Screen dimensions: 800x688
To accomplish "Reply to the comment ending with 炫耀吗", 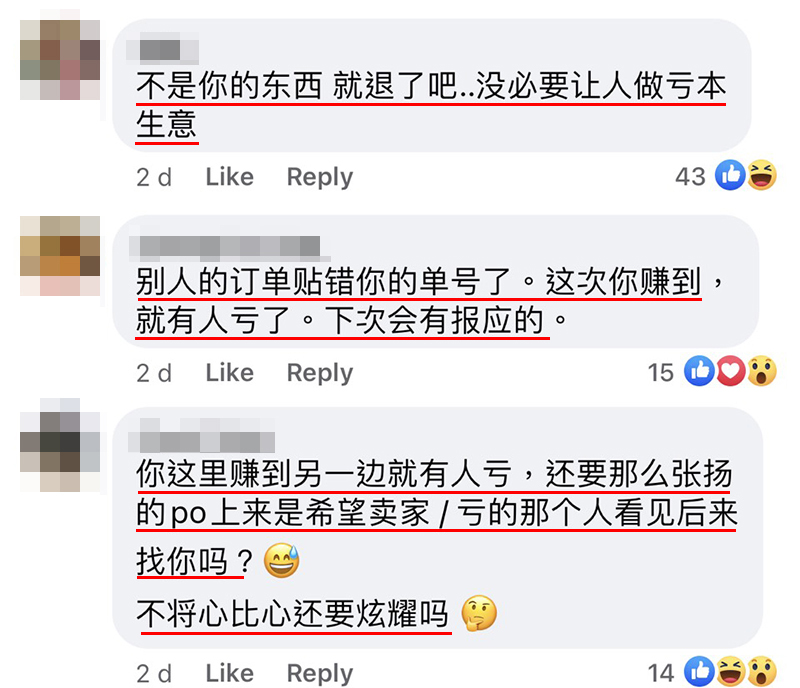I will [x=320, y=674].
